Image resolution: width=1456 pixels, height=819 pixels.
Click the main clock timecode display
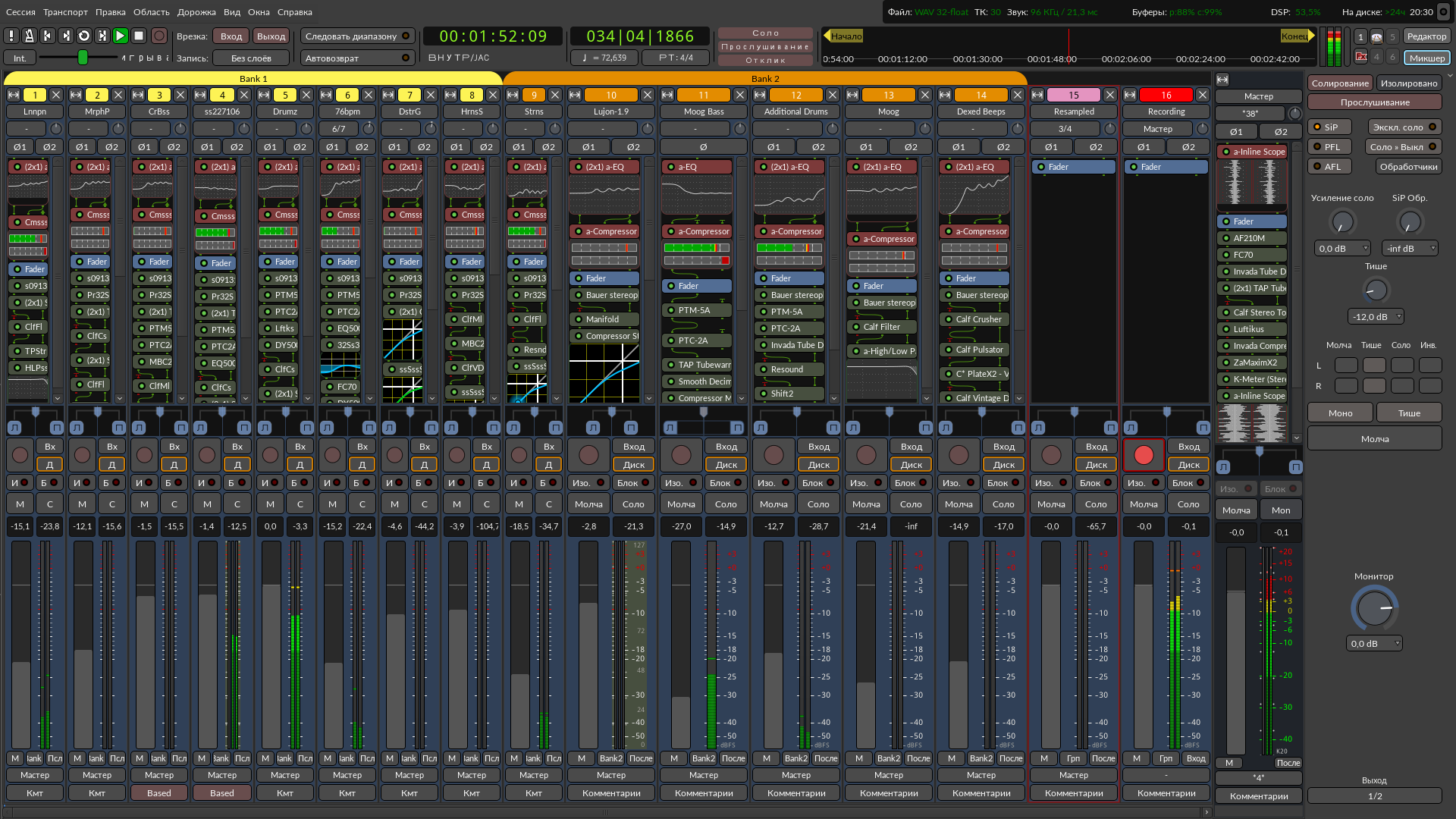click(x=493, y=36)
